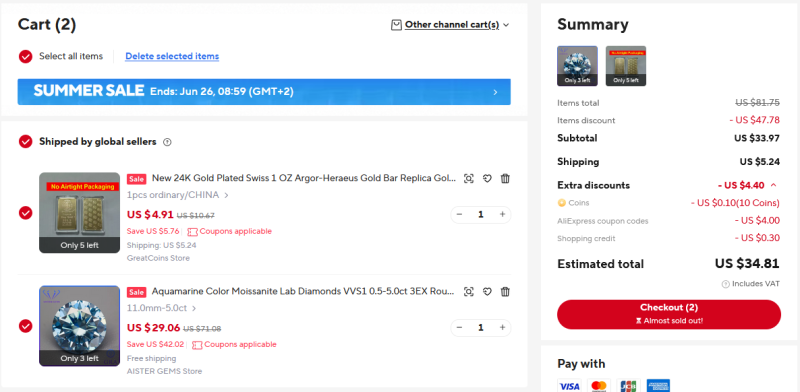
Task: Click Shopping credit row label
Action: point(586,238)
